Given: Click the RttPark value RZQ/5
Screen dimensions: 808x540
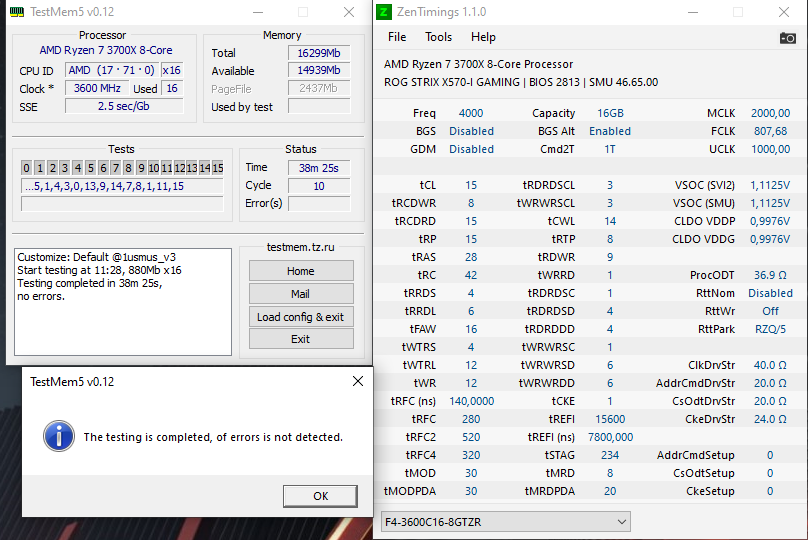Looking at the screenshot, I should point(770,329).
